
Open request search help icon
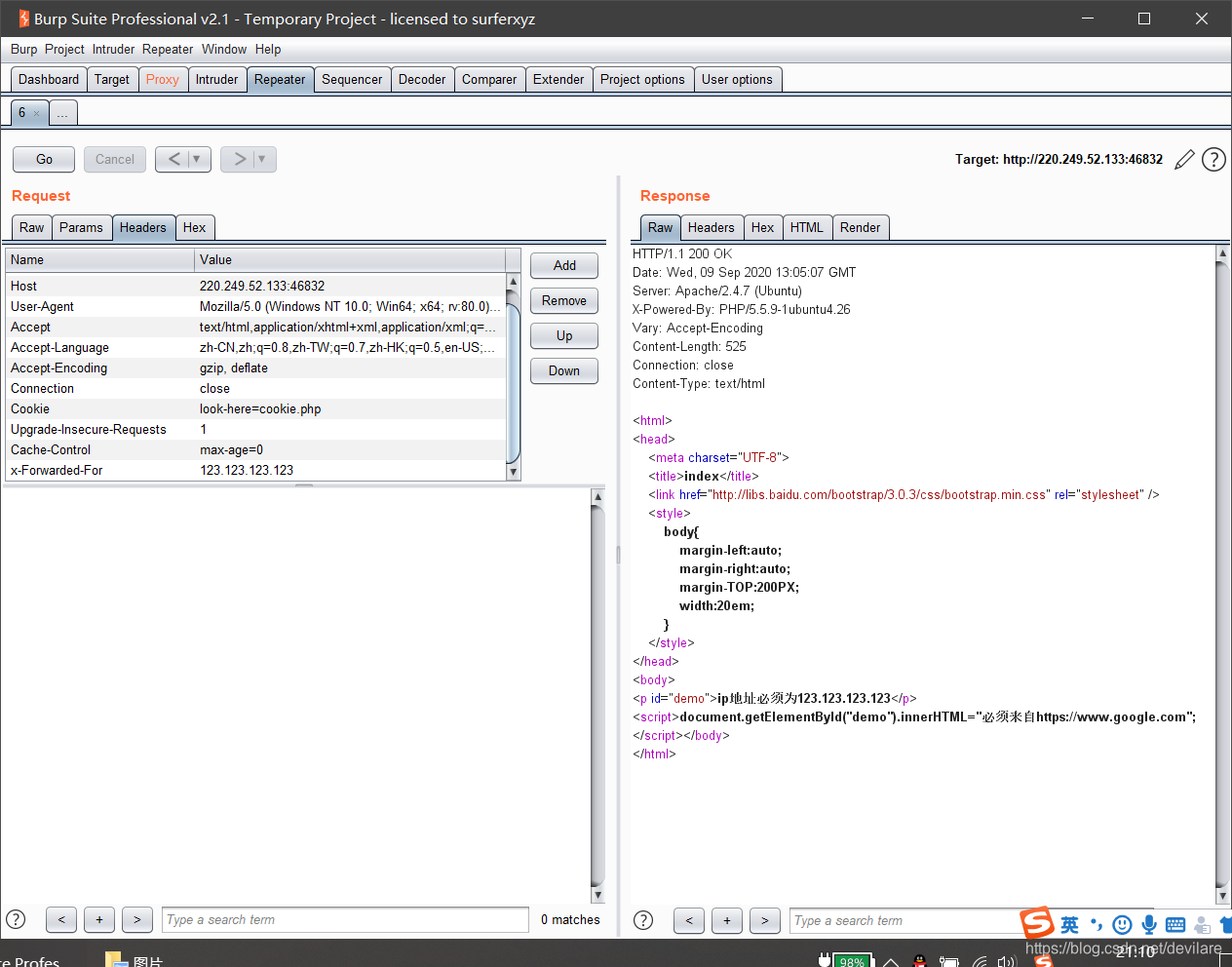click(16, 919)
